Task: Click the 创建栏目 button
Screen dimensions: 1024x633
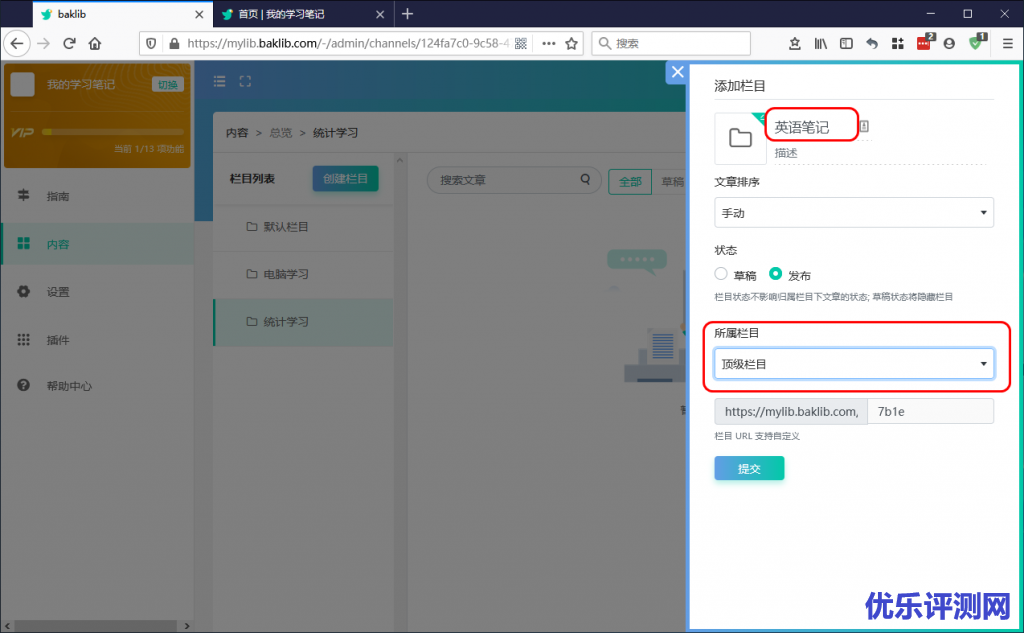Action: click(x=345, y=179)
